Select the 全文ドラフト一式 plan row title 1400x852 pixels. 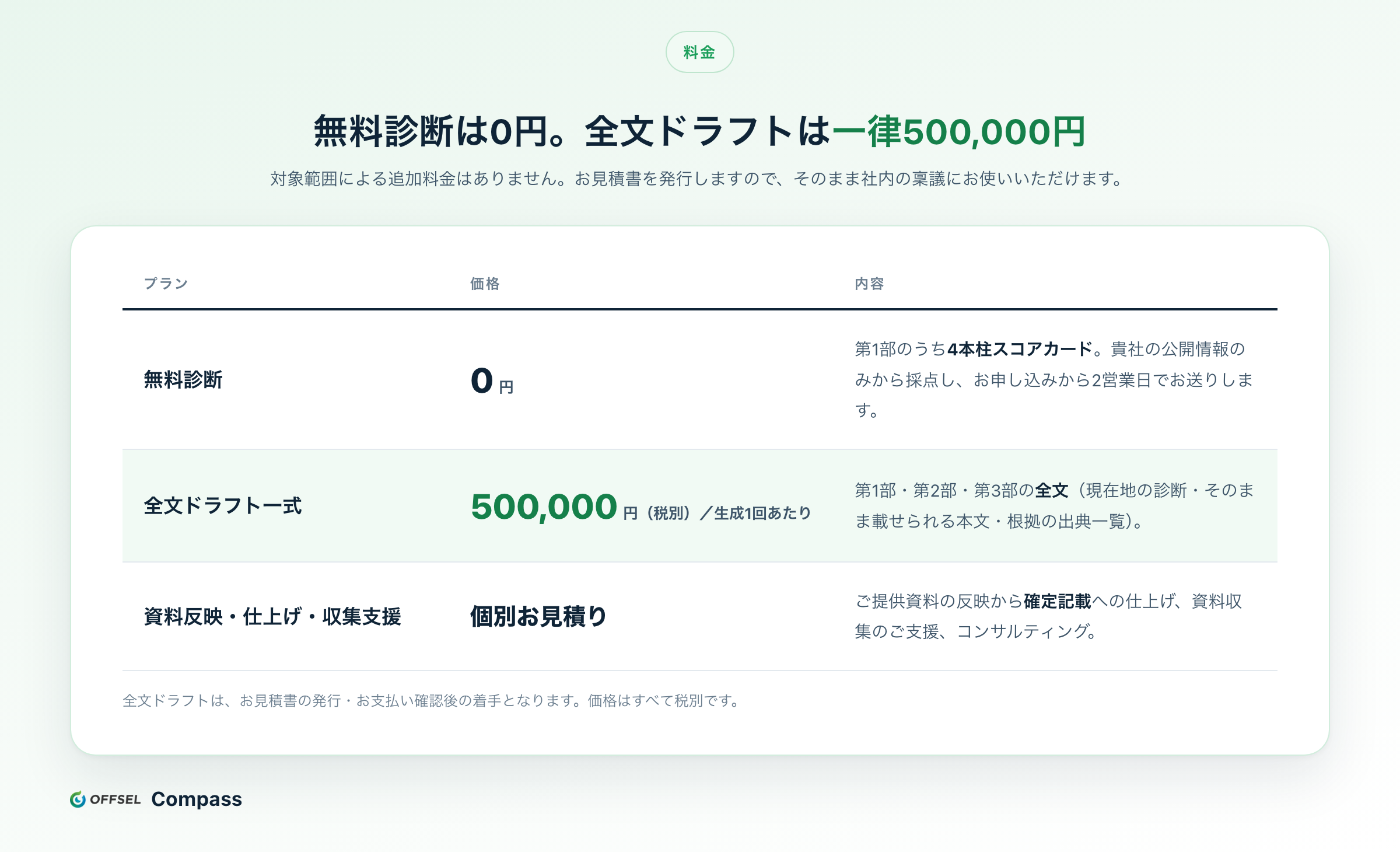tap(222, 505)
